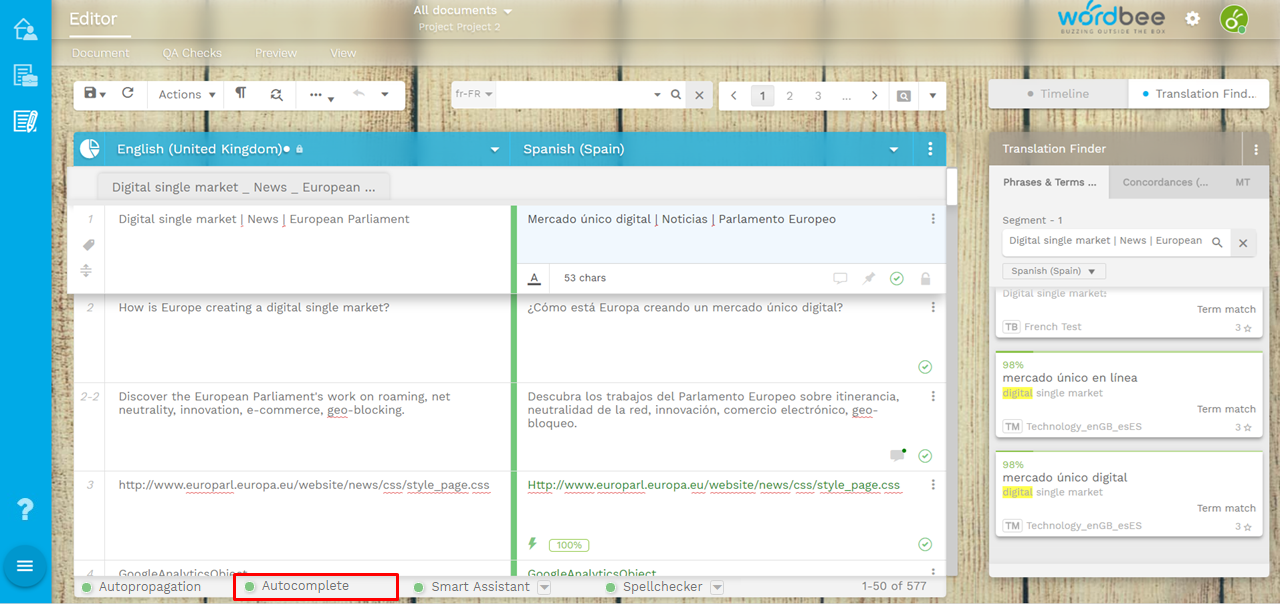This screenshot has width=1280, height=604.
Task: Open the Spanish (Spain) language filter dropdown
Action: [x=1054, y=271]
